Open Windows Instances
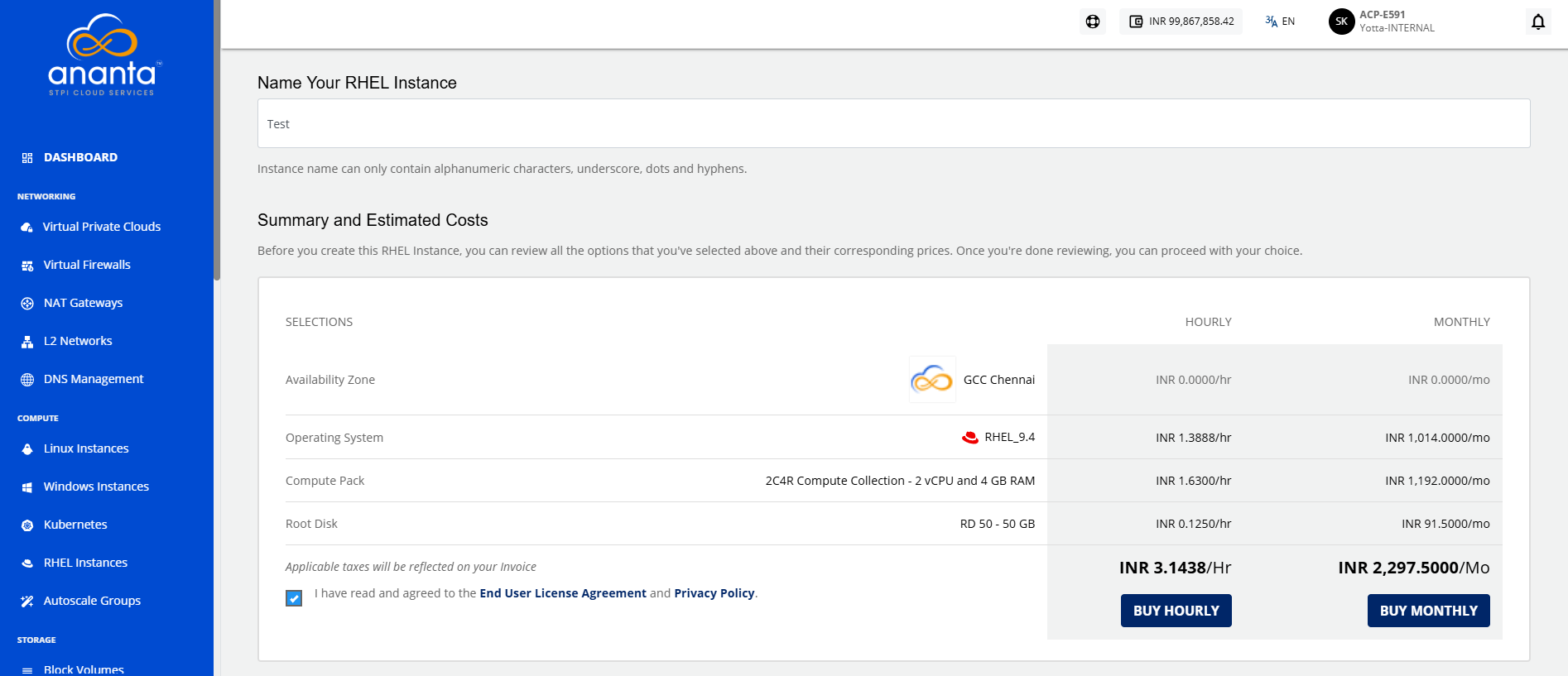1568x676 pixels. point(96,487)
